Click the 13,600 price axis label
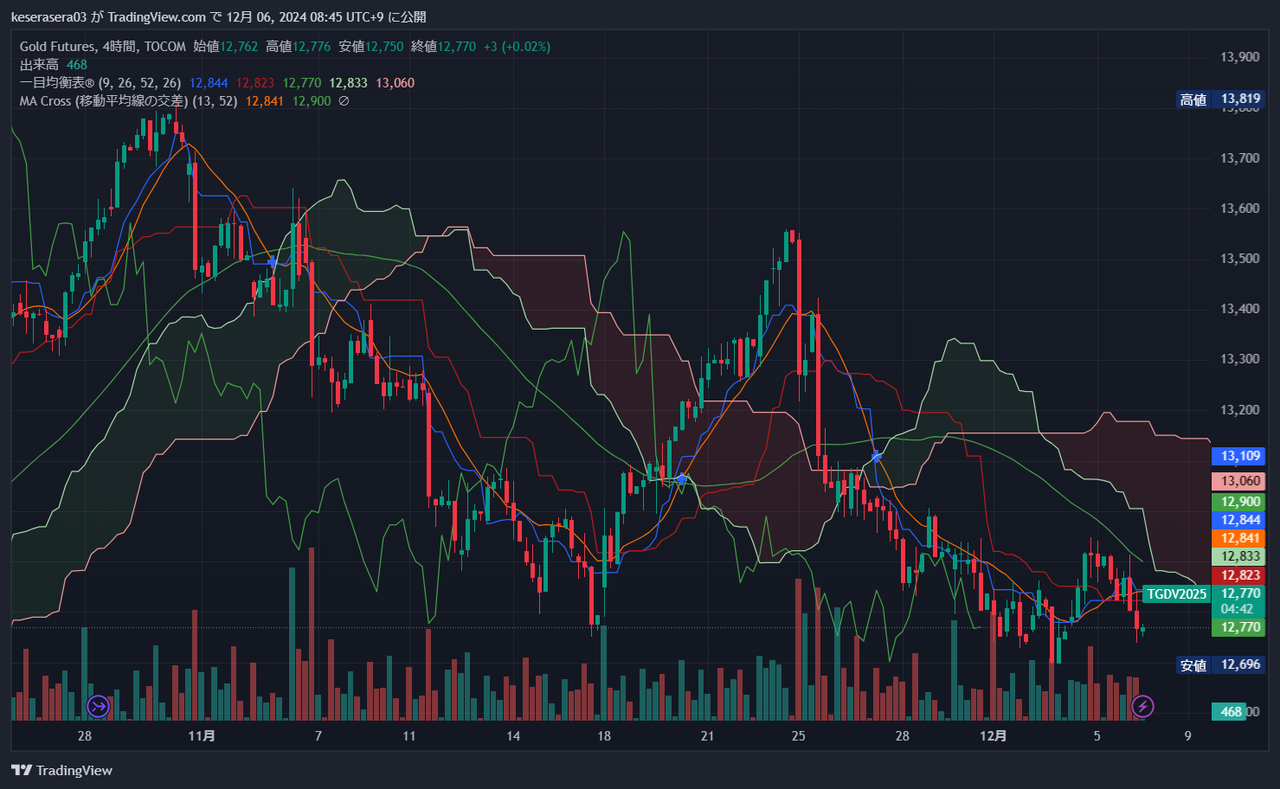This screenshot has height=789, width=1280. [1240, 208]
